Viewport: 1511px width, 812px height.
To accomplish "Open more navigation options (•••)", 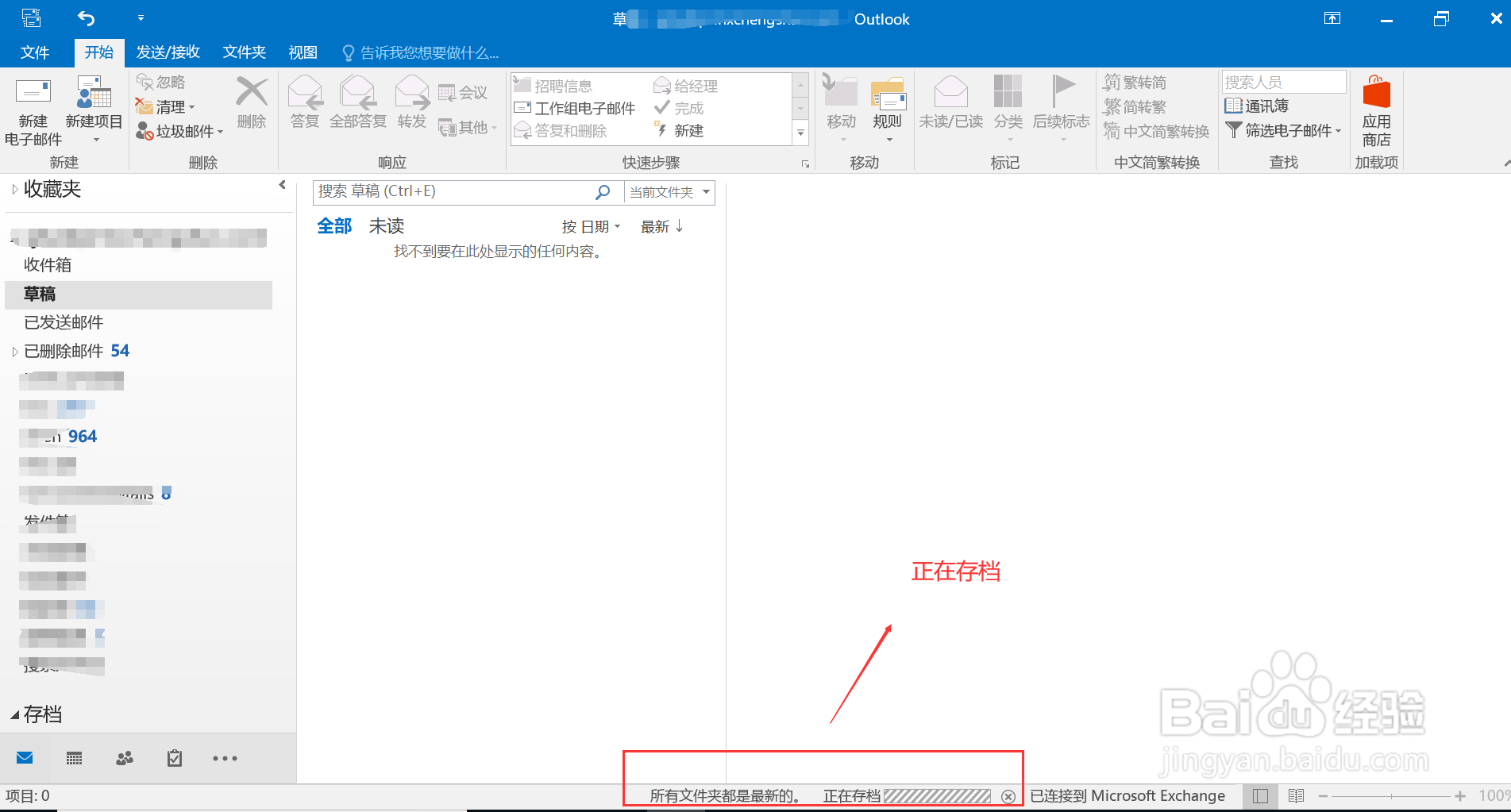I will point(225,758).
